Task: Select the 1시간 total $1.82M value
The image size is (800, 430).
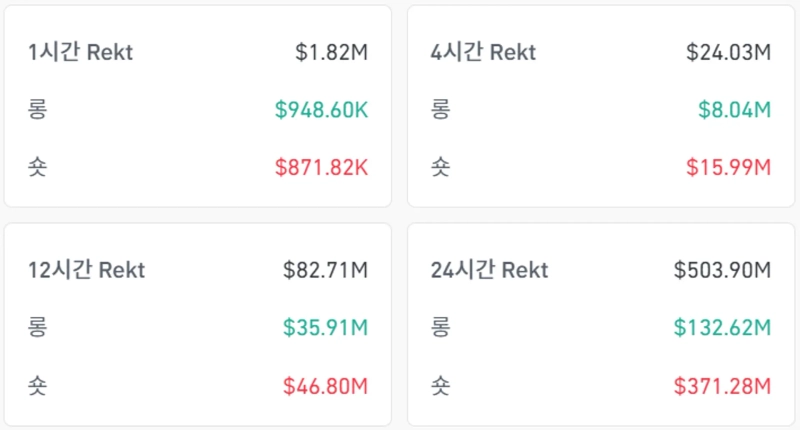Action: click(332, 53)
